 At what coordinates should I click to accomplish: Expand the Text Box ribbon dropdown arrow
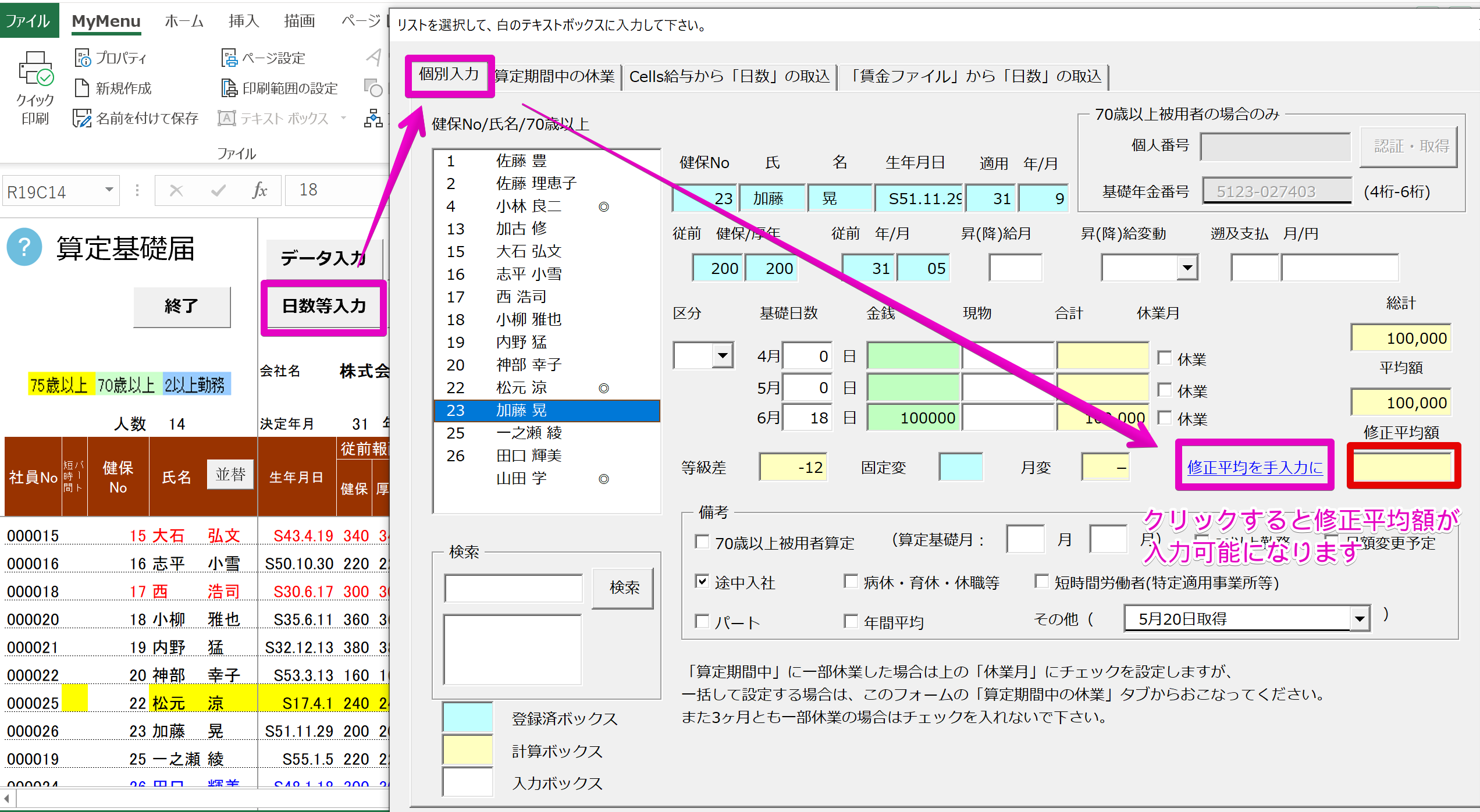pyautogui.click(x=343, y=118)
